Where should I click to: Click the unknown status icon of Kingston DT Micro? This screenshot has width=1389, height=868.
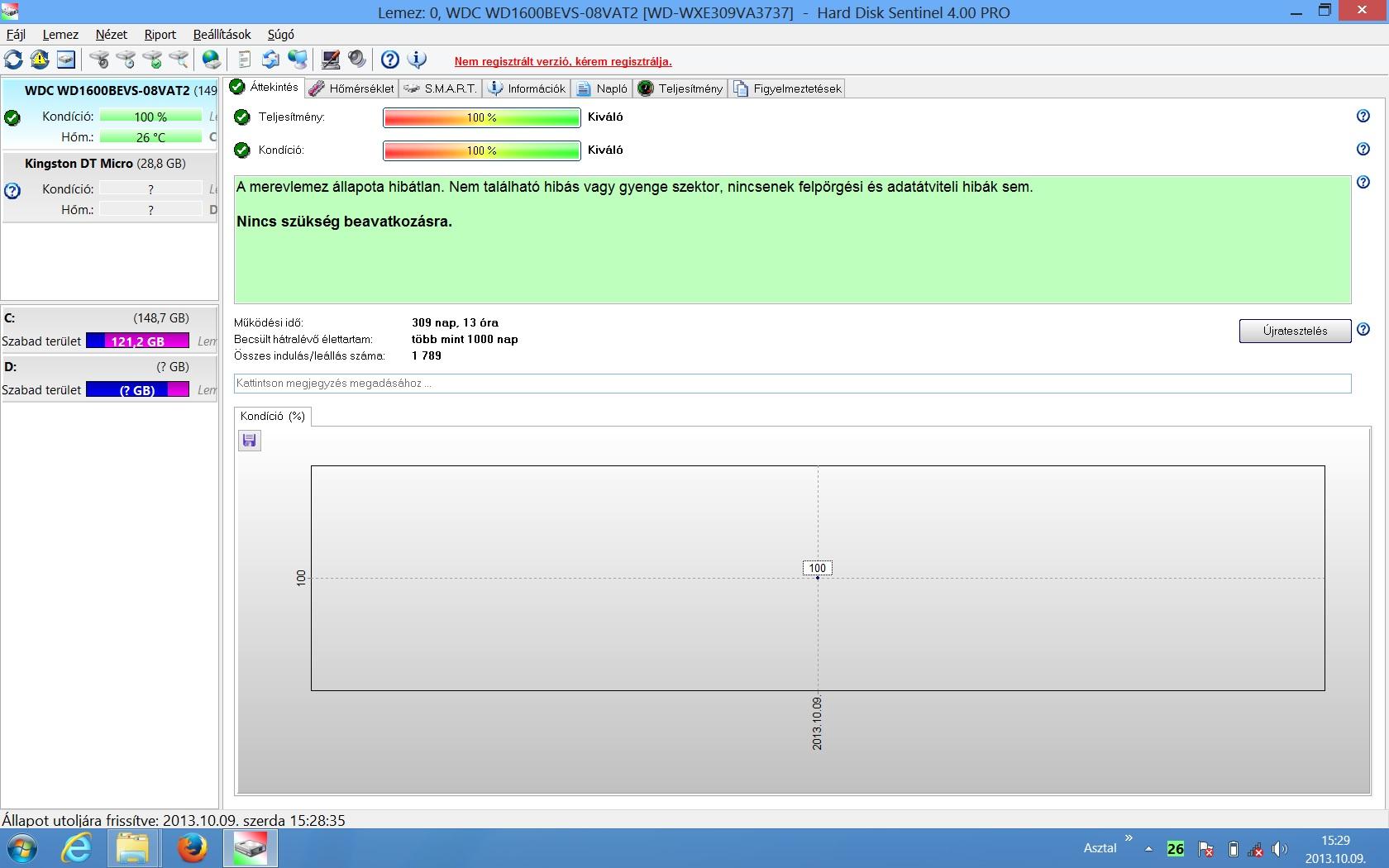point(12,191)
